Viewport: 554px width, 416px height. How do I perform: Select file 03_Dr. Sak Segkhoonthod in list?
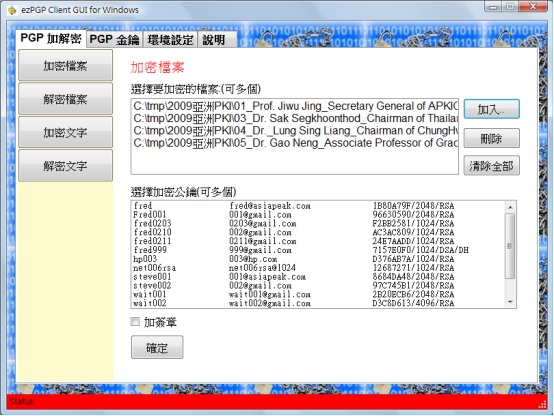[x=295, y=118]
